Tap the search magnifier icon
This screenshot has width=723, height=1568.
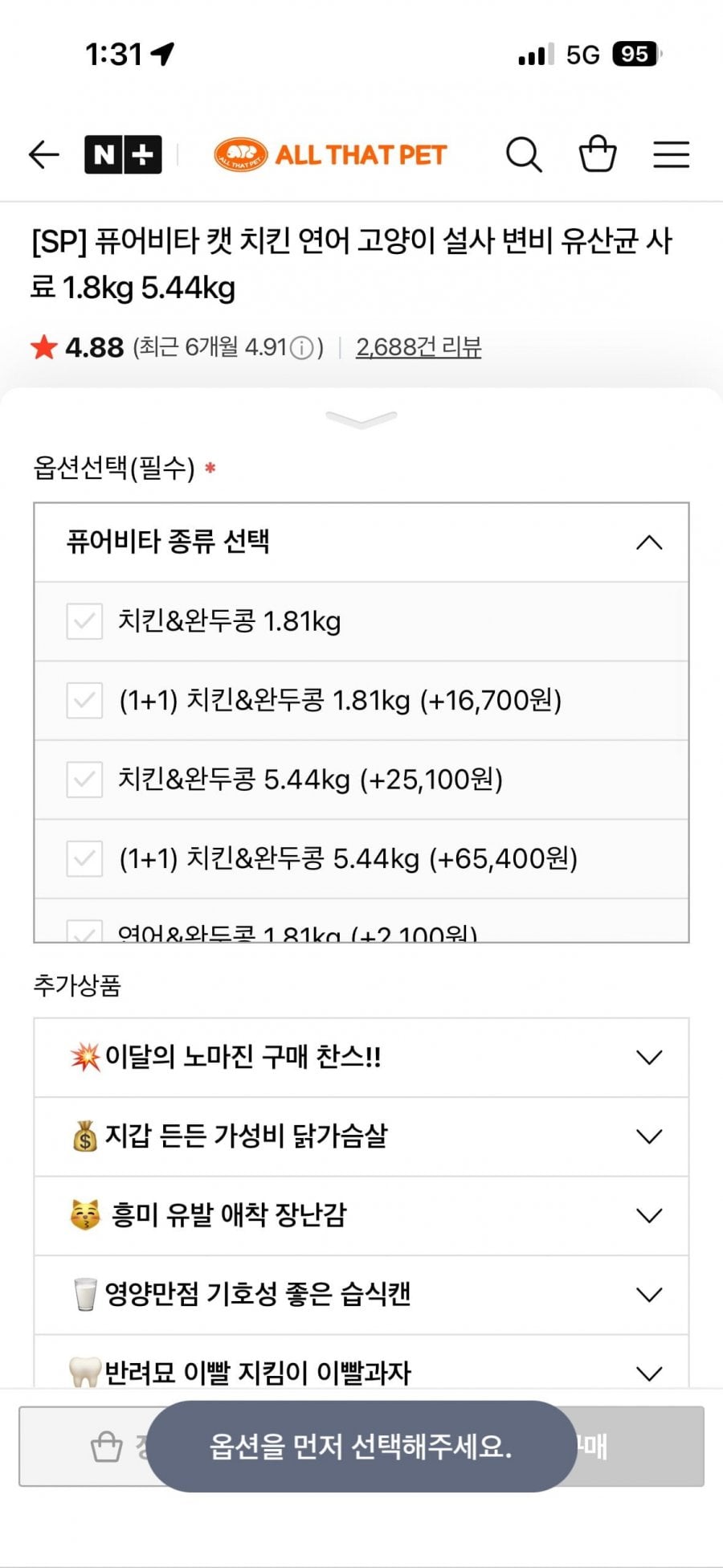point(524,154)
